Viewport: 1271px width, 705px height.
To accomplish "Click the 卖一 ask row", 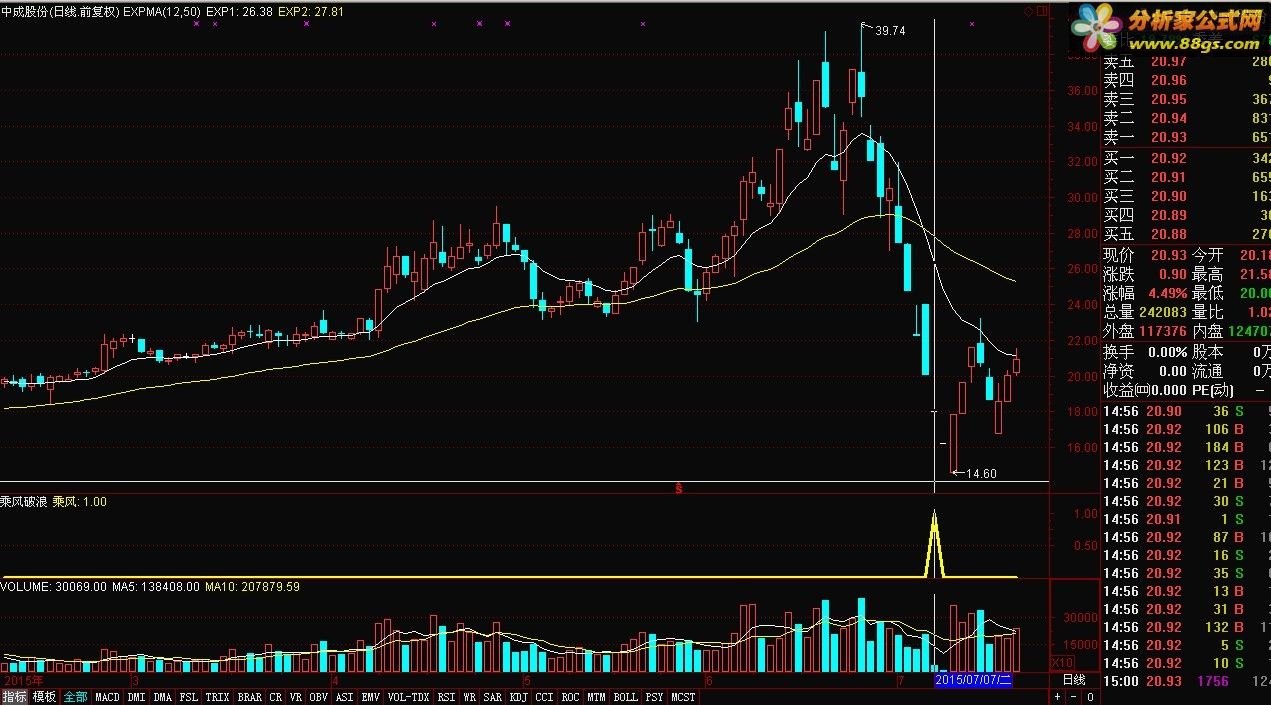I will 1186,137.
